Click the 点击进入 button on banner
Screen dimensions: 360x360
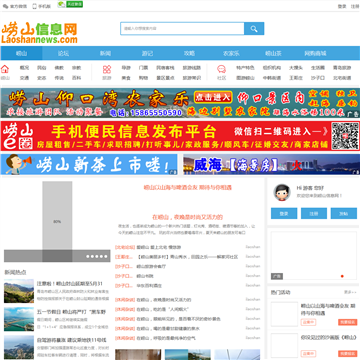click(x=213, y=97)
